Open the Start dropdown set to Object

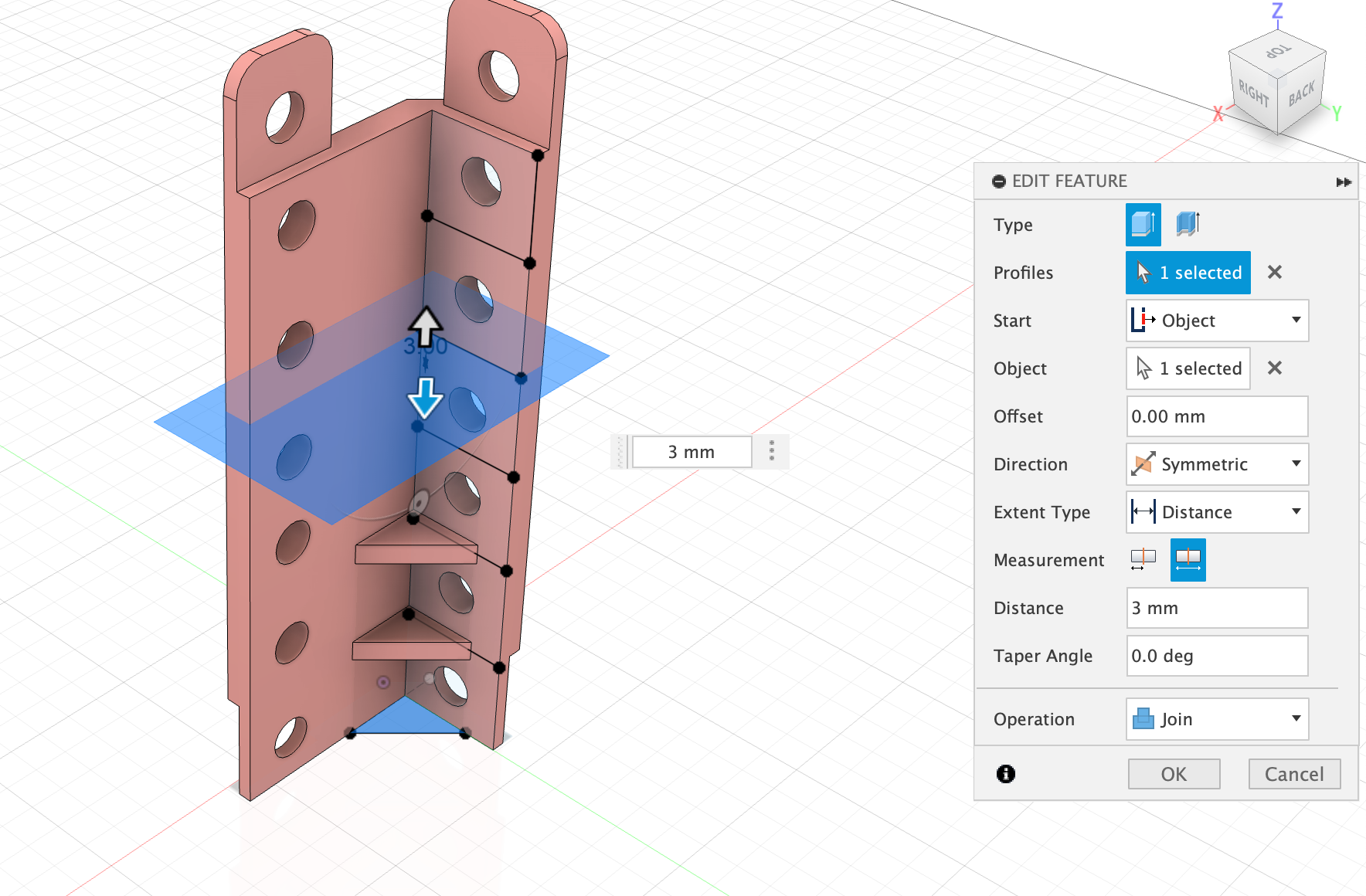coord(1217,321)
